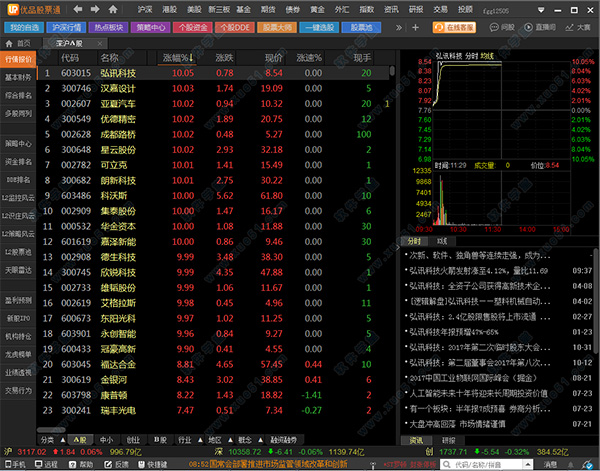Click the 代码/名称/拼音 search field
The width and height of the screenshot is (600, 471).
[x=481, y=464]
